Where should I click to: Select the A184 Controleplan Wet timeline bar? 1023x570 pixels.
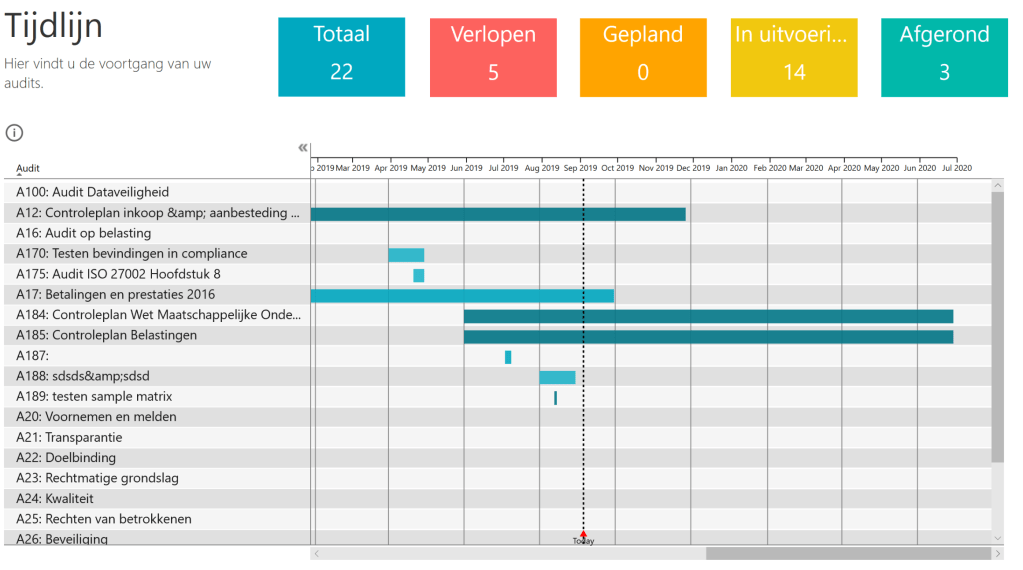coord(707,316)
